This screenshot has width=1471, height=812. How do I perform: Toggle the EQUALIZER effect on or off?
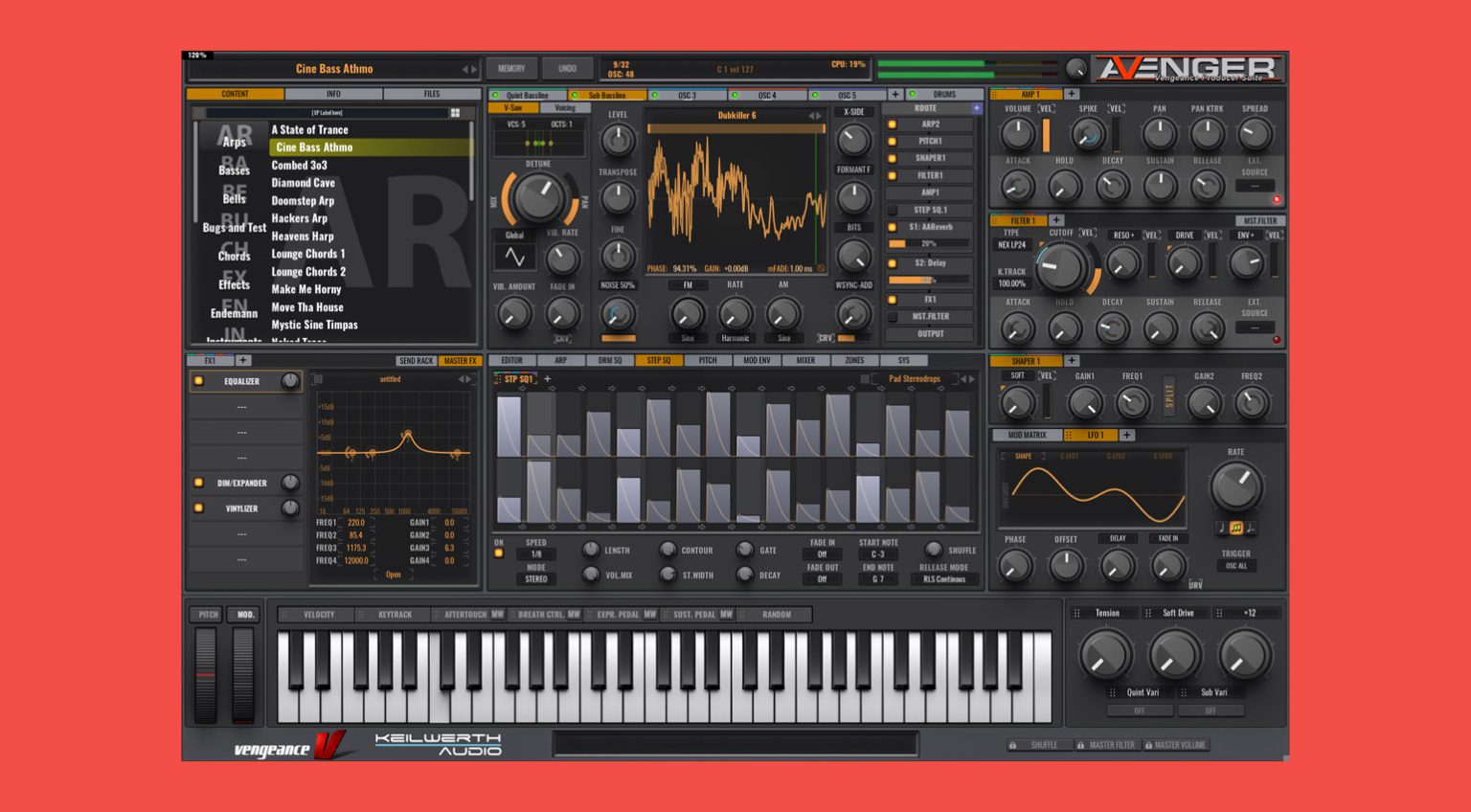pos(200,381)
